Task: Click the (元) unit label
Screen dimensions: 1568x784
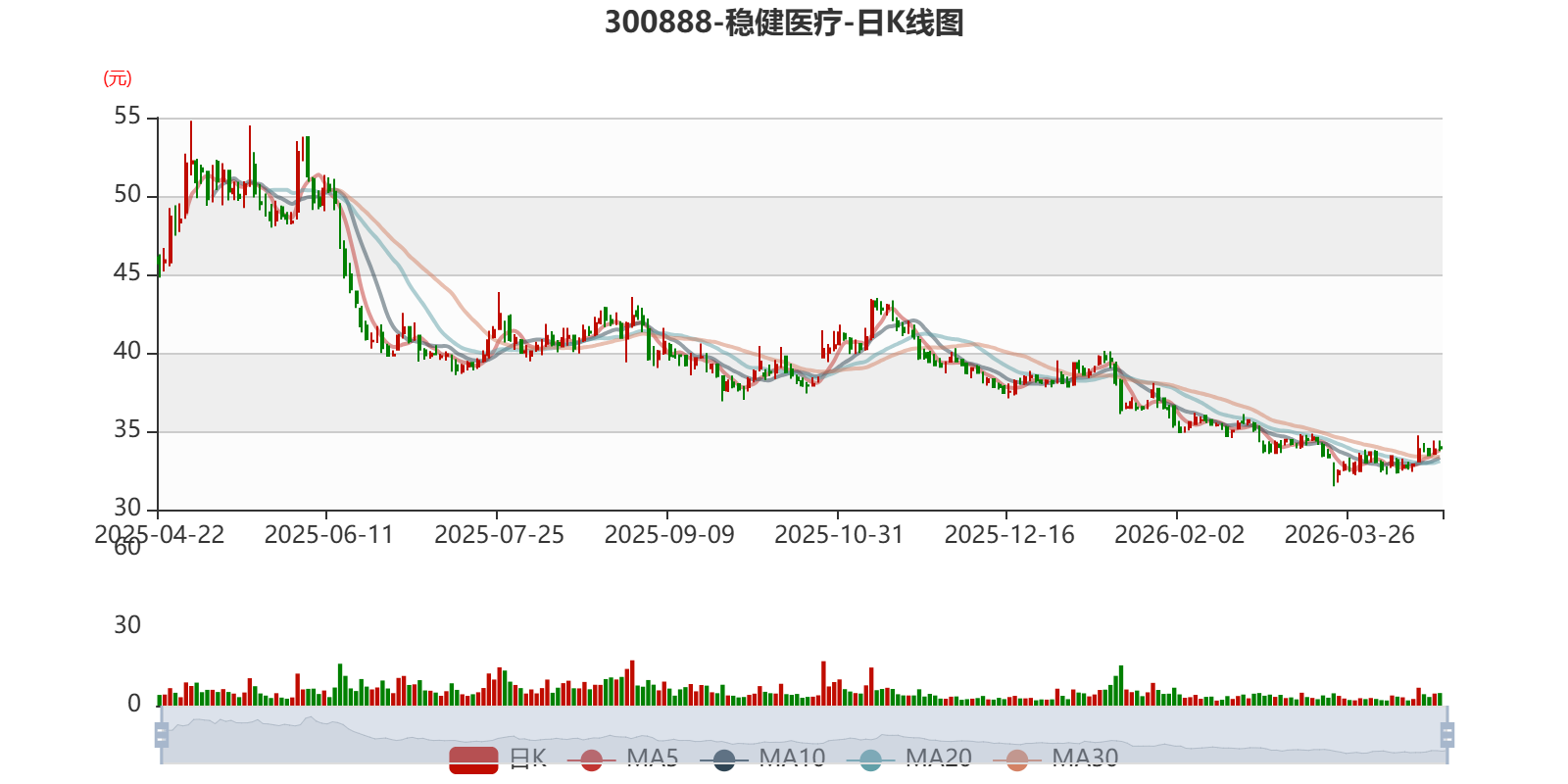Action: point(118,78)
